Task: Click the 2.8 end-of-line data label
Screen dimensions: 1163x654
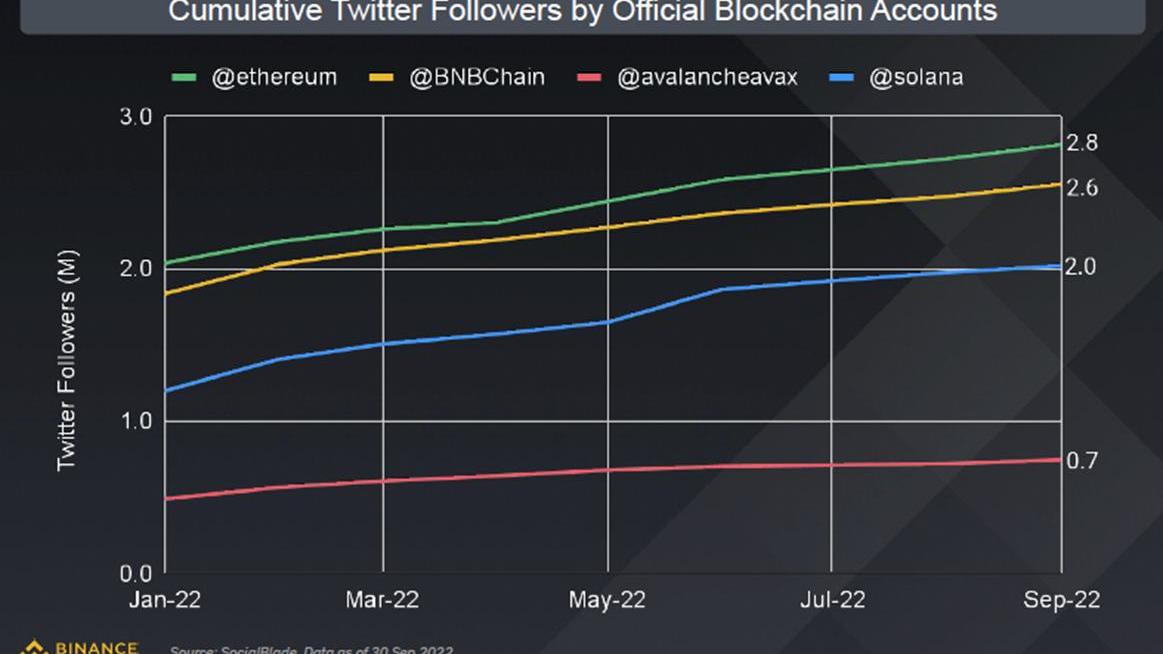Action: (x=1082, y=143)
